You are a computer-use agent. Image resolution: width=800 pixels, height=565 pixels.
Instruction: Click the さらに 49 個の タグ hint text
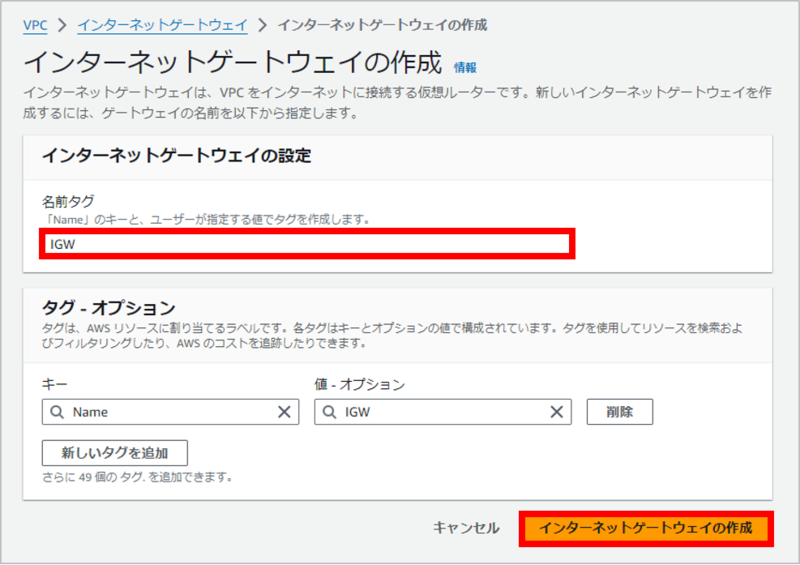pyautogui.click(x=138, y=477)
